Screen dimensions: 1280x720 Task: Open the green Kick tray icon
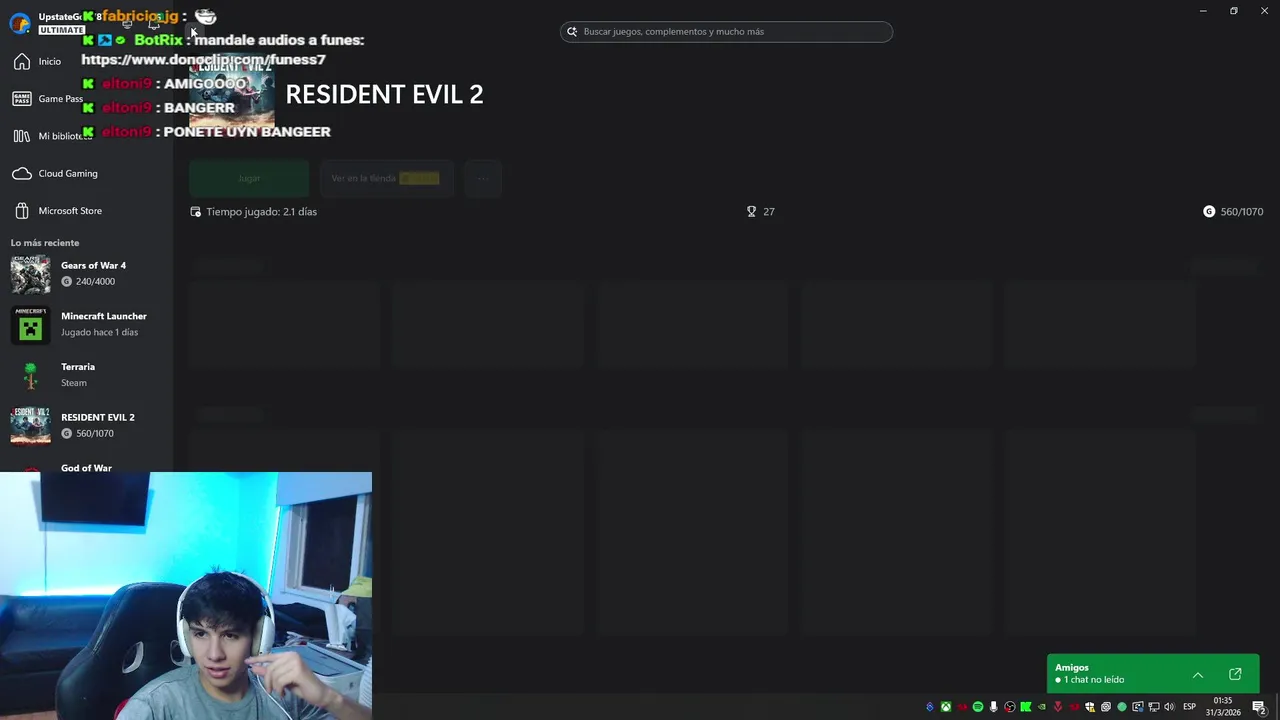(1026, 707)
